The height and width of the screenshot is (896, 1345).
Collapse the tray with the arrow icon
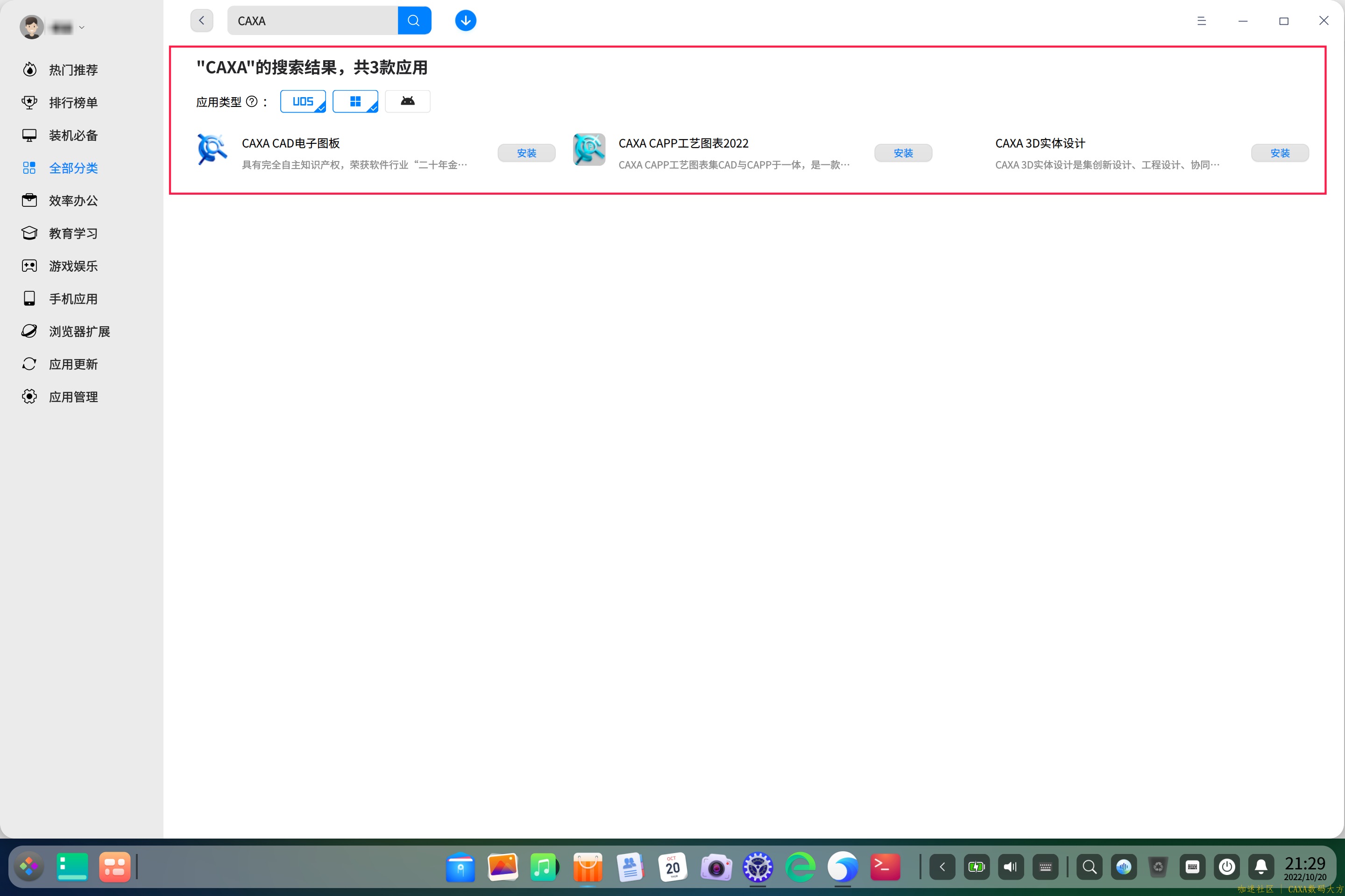[942, 868]
